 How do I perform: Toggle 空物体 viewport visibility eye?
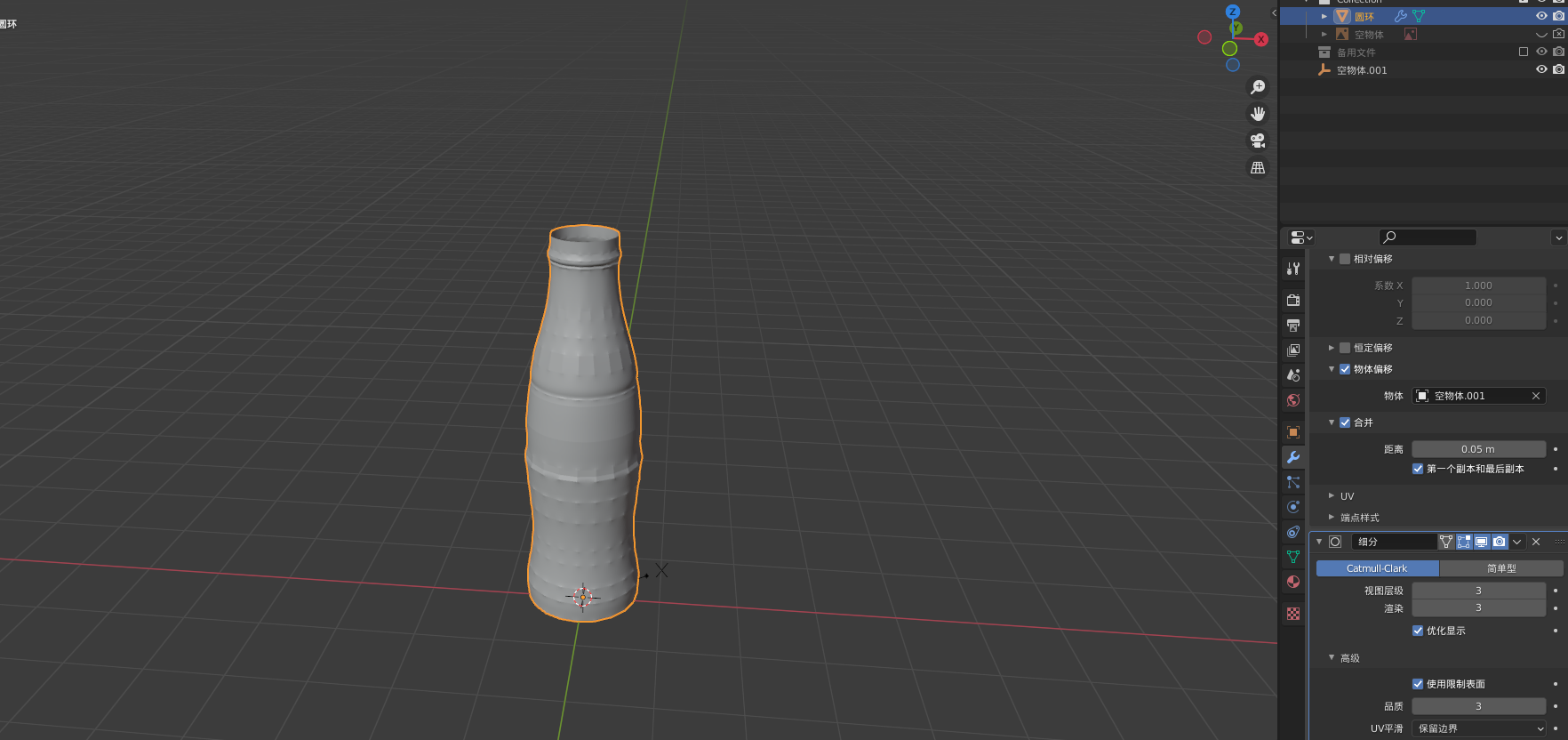tap(1542, 34)
